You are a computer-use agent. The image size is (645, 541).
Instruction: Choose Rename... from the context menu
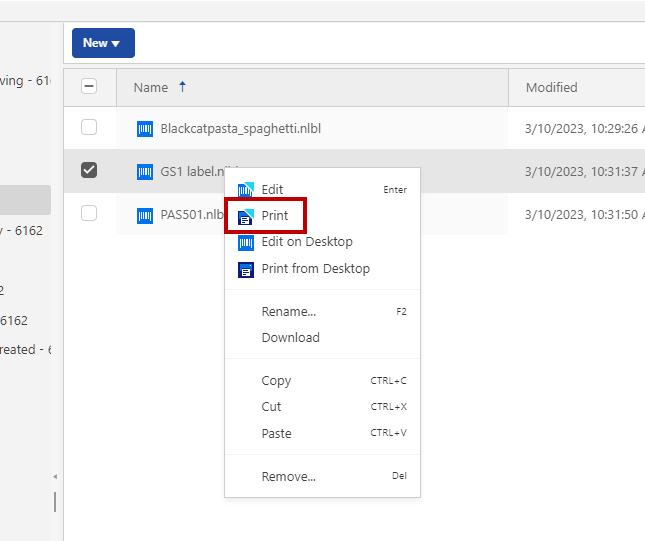click(x=288, y=311)
